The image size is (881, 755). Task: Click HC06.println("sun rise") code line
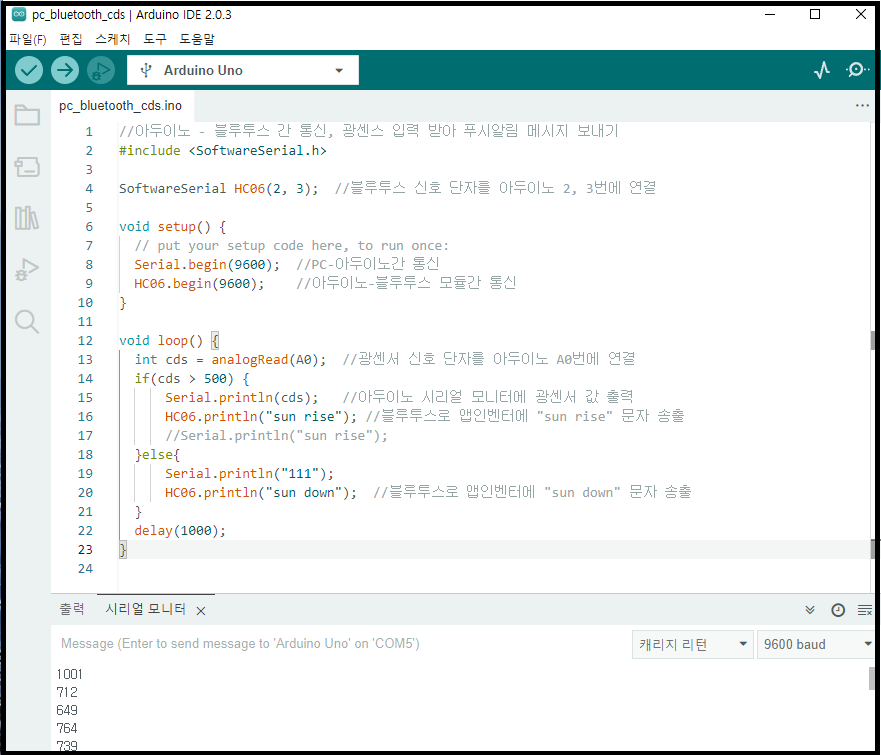point(261,417)
